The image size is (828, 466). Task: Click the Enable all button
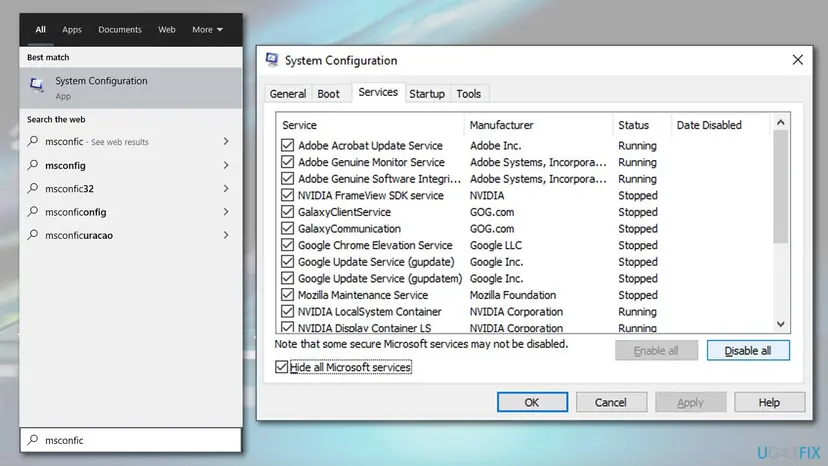pos(656,350)
